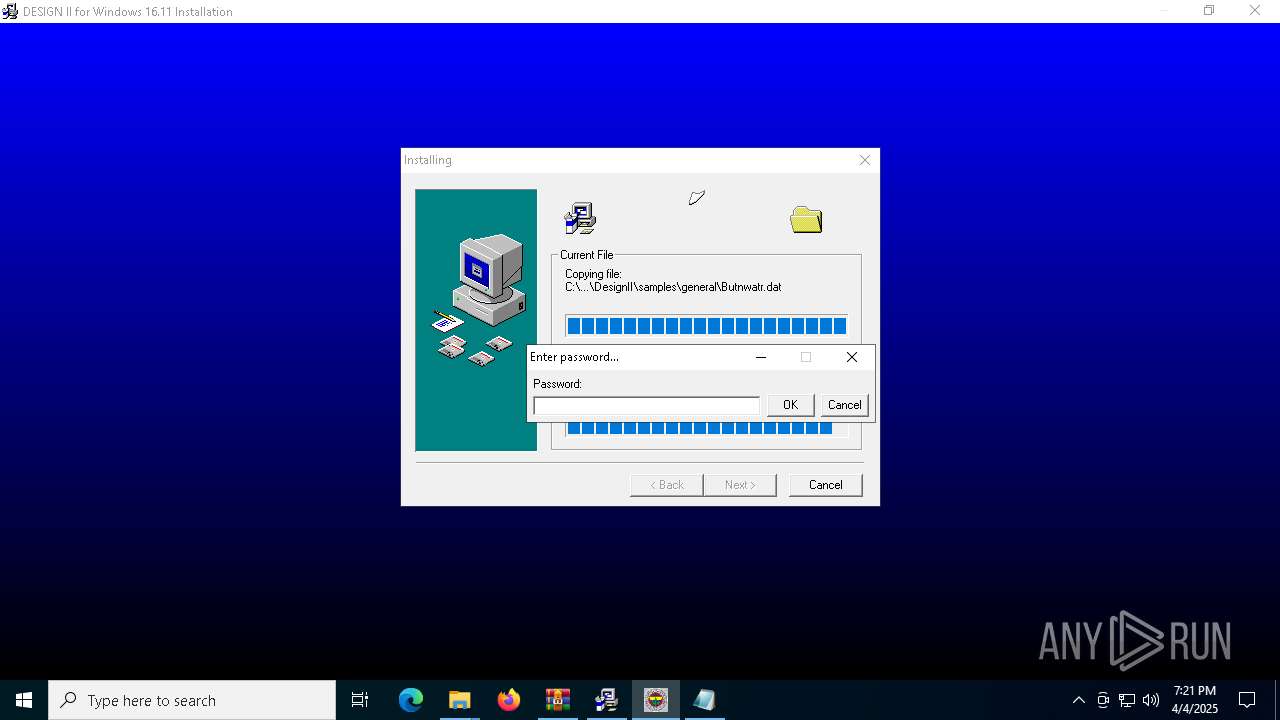Click the taskbar search box
Image resolution: width=1280 pixels, height=720 pixels.
click(192, 700)
